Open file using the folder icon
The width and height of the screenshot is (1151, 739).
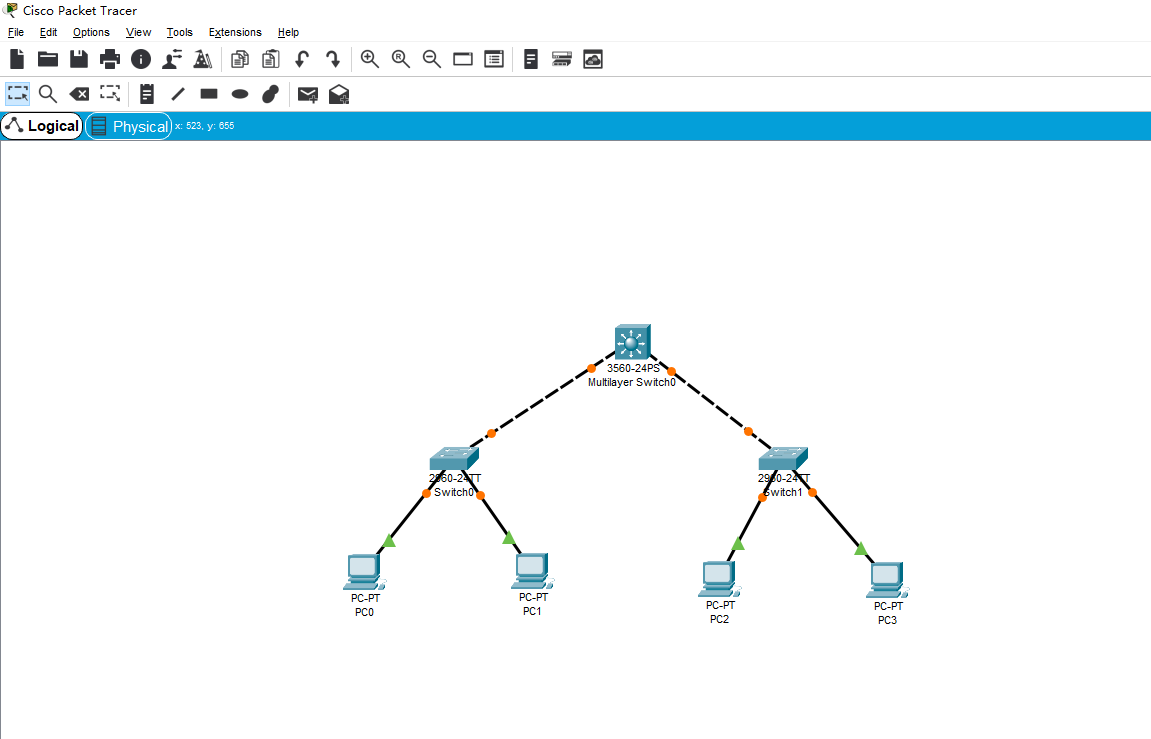tap(48, 59)
